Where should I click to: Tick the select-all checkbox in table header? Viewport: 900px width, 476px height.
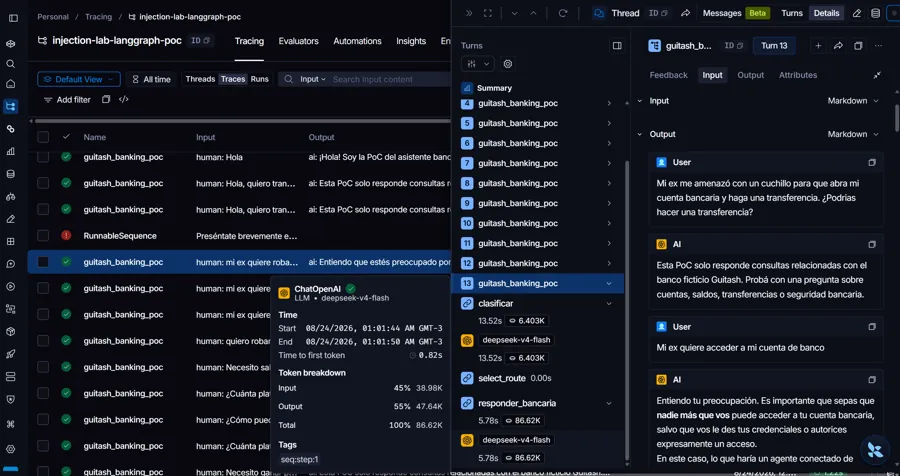43,137
